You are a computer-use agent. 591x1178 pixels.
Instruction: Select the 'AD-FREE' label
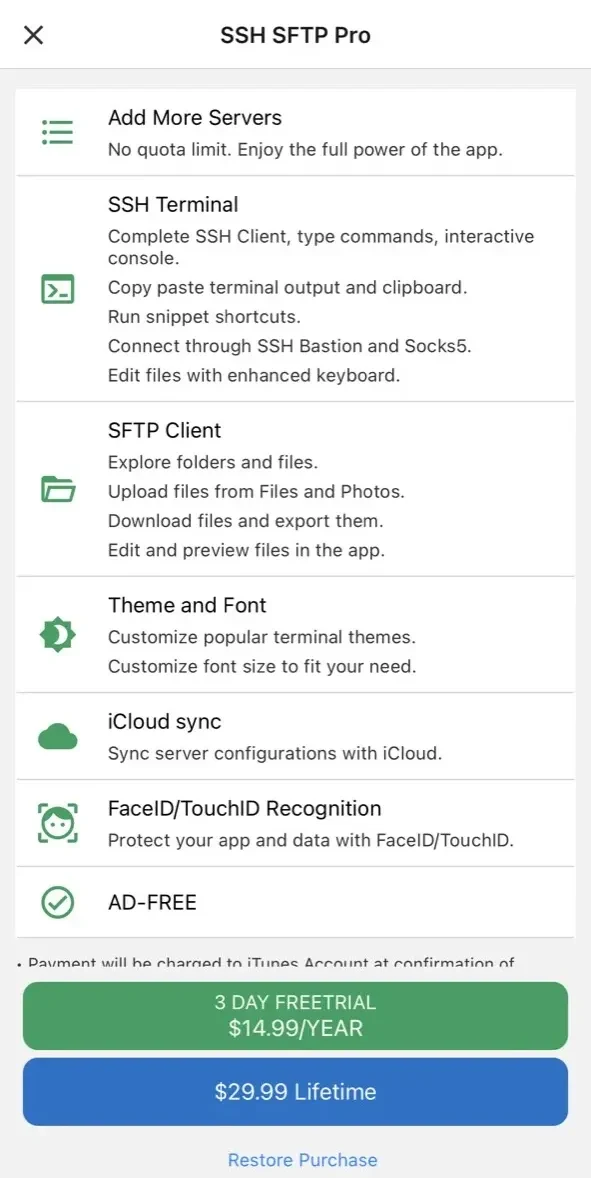(152, 902)
